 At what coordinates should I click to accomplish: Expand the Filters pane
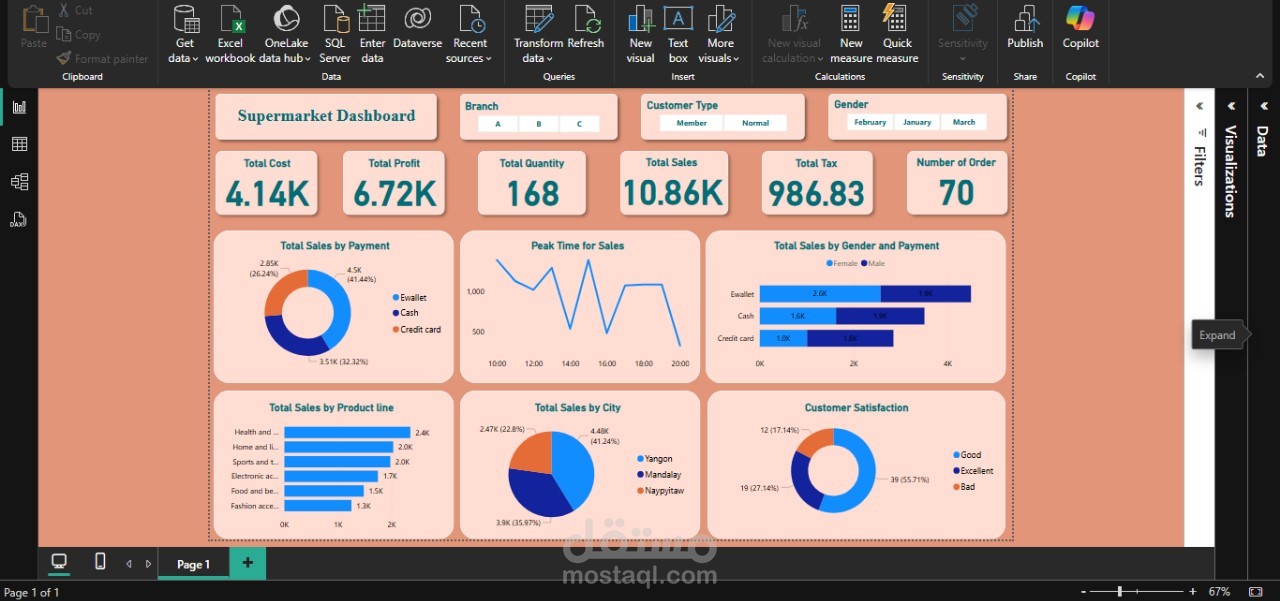[x=1200, y=106]
